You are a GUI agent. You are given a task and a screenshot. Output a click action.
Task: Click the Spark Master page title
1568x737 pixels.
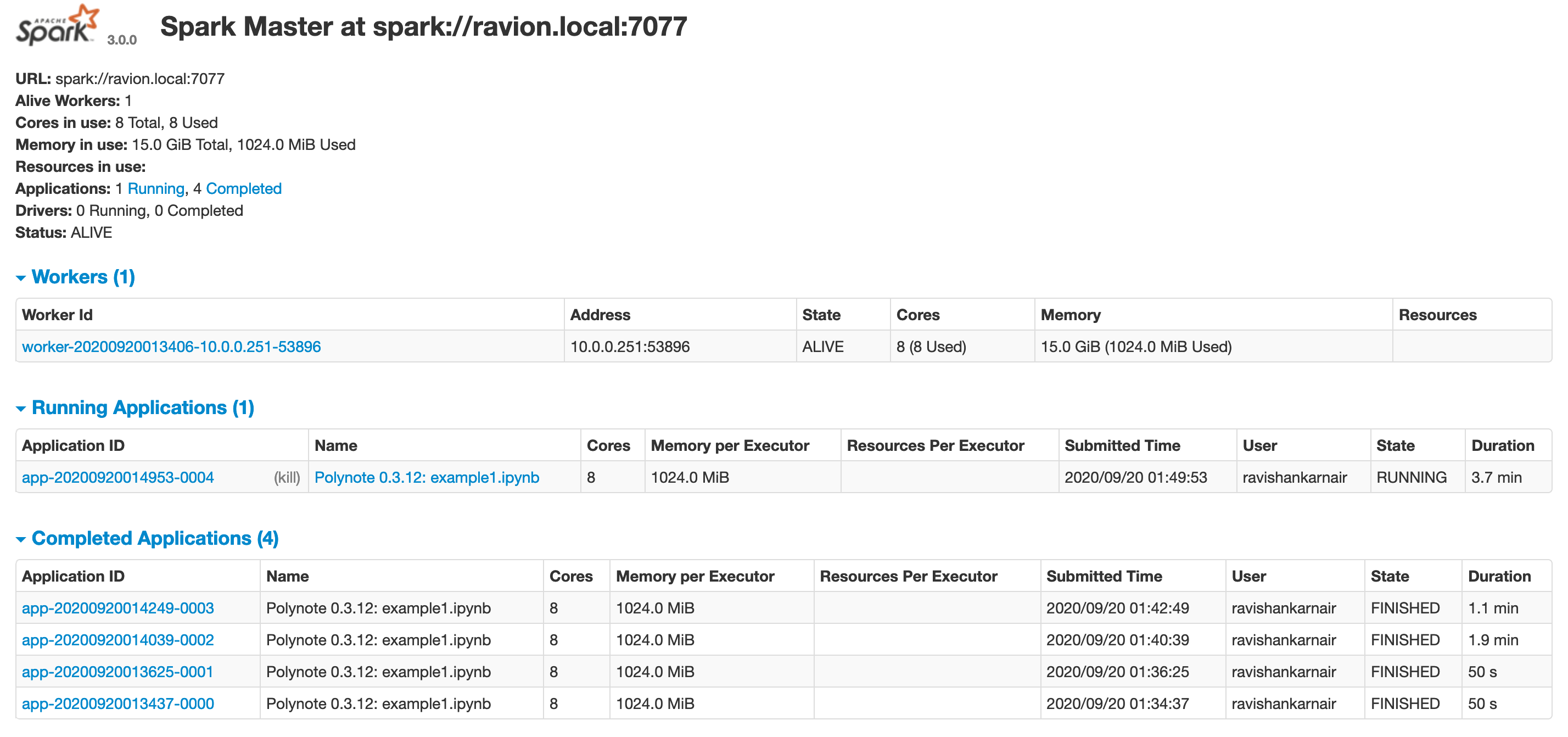(x=424, y=27)
